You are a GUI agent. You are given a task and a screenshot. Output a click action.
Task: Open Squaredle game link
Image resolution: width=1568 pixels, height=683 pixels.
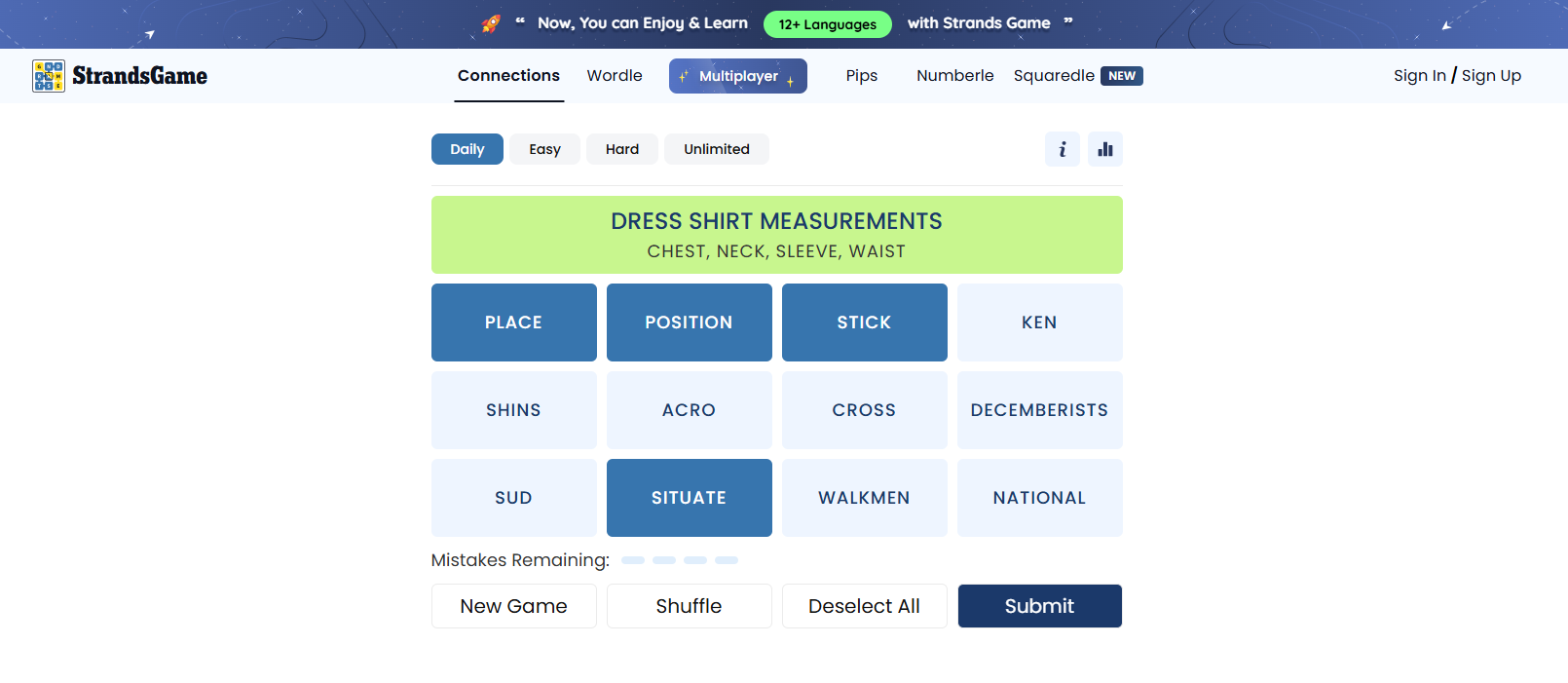pyautogui.click(x=1054, y=76)
